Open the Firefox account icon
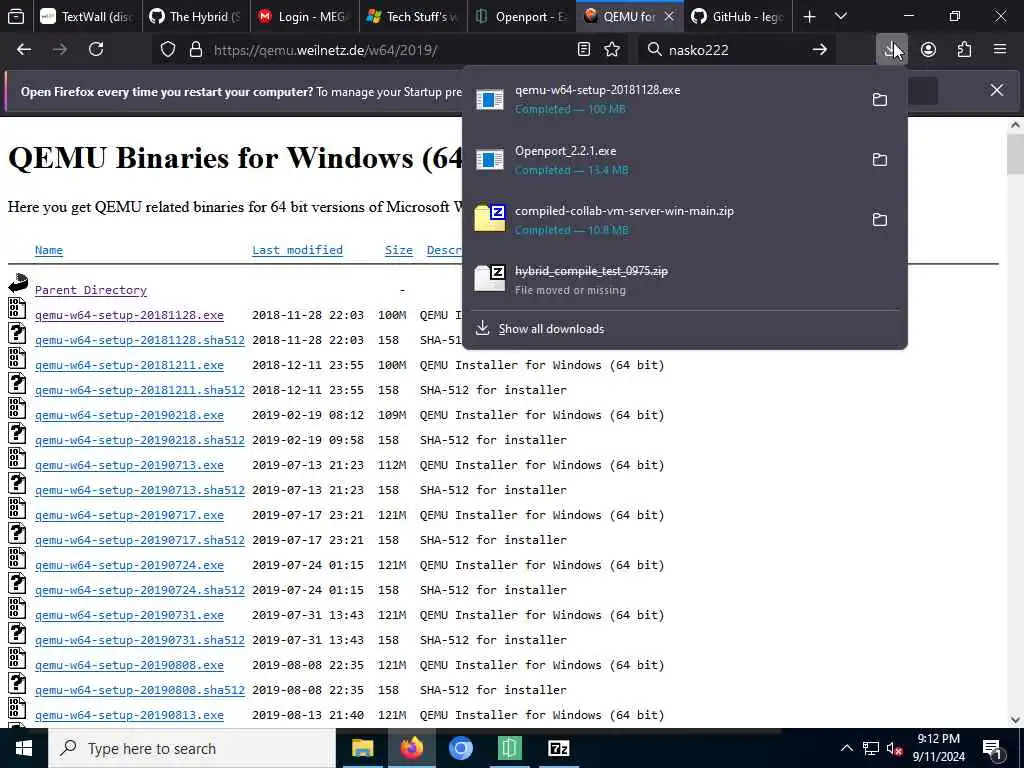 (x=928, y=50)
